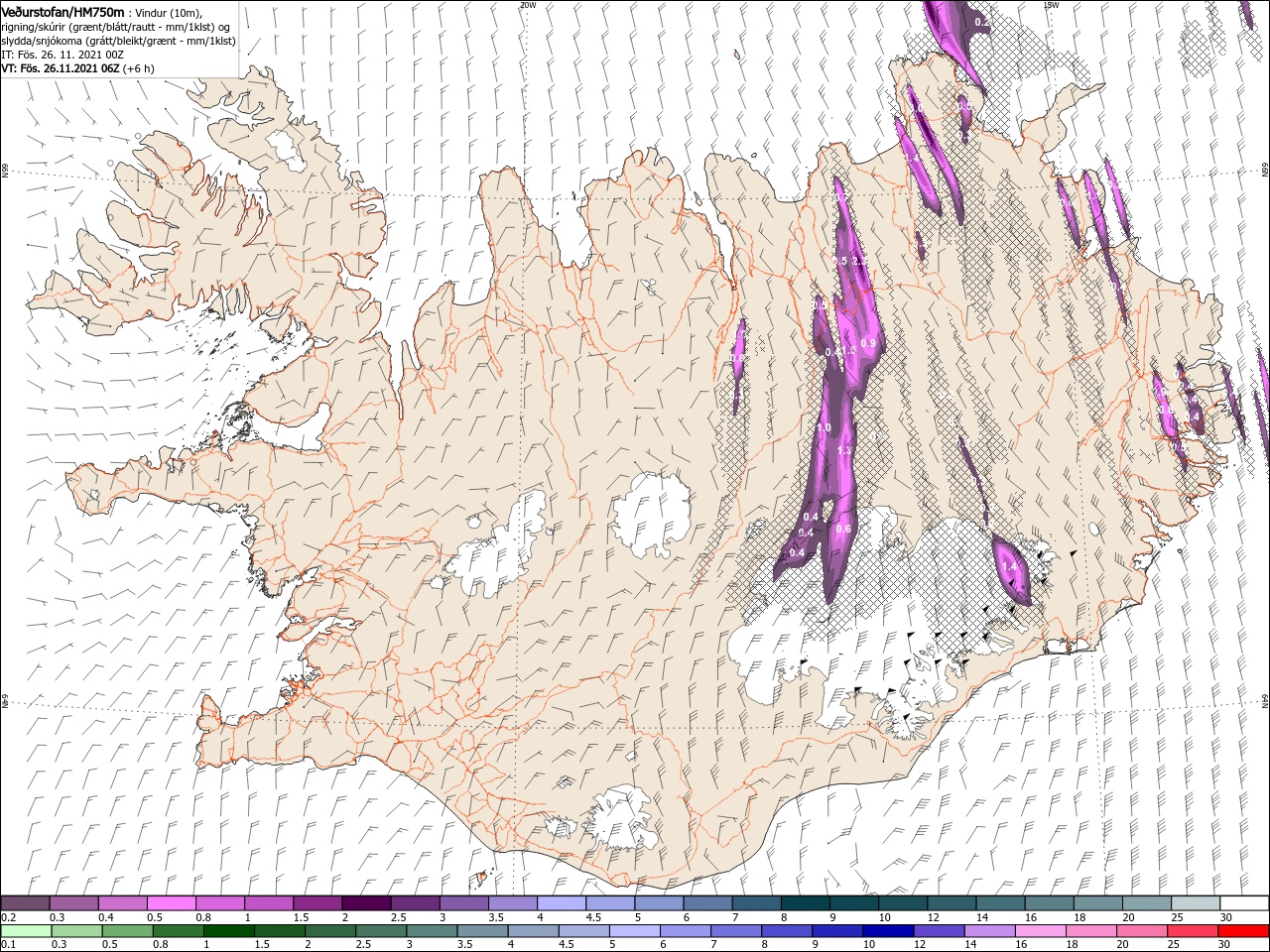Click the bold 'VT: Fös. 26.11.2021 06Z' text
This screenshot has width=1270, height=952.
(61, 69)
